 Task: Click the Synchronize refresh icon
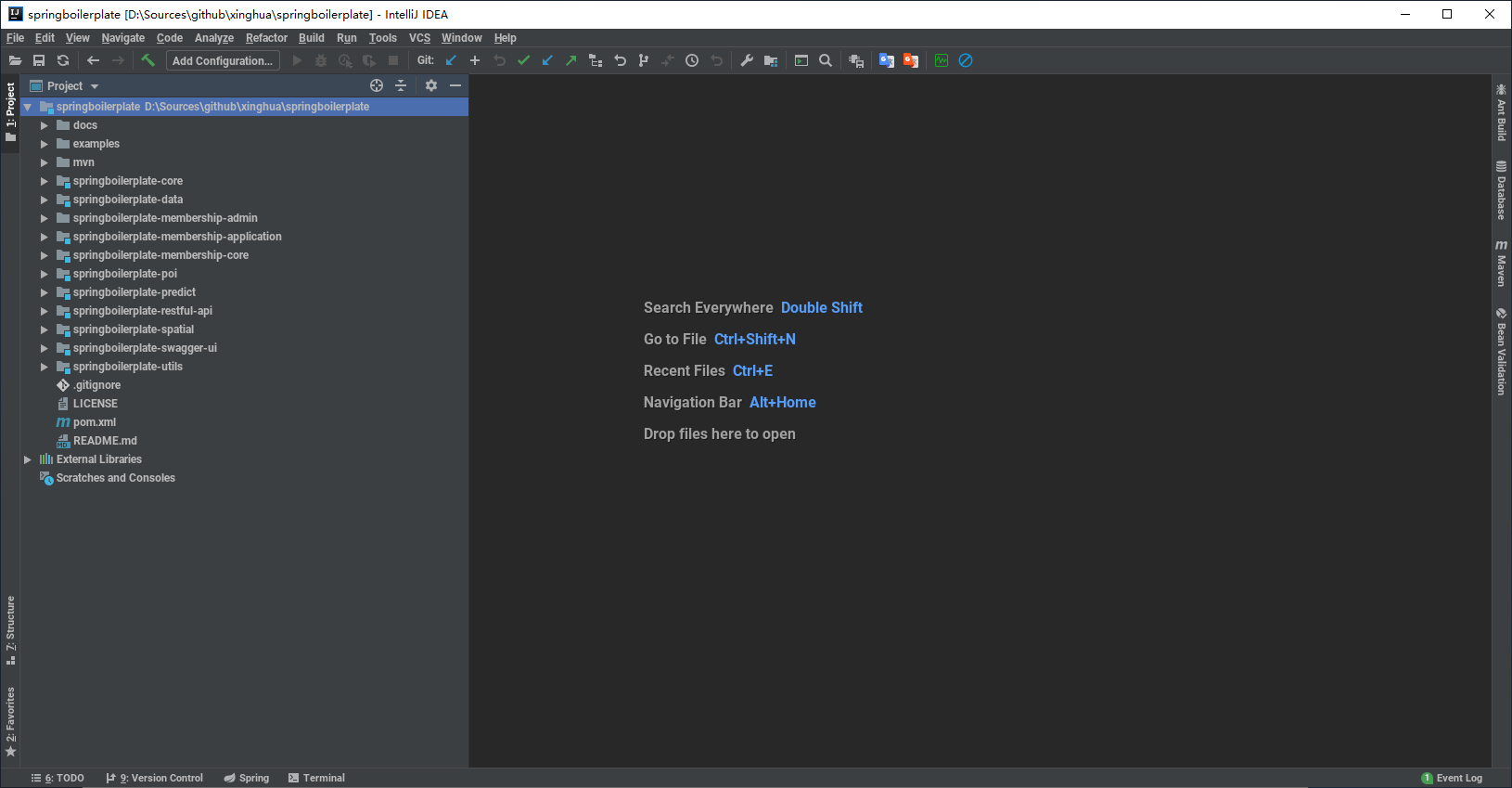63,60
